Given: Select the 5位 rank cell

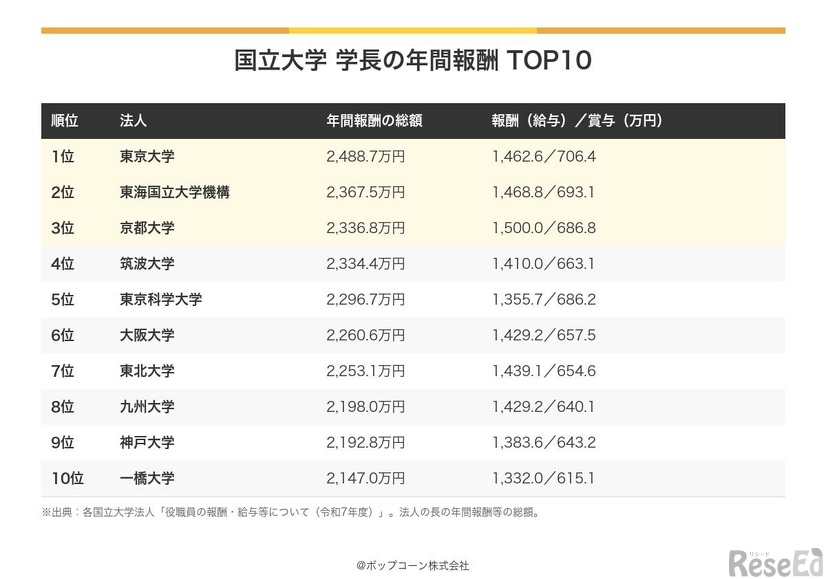Looking at the screenshot, I should click(x=62, y=299).
